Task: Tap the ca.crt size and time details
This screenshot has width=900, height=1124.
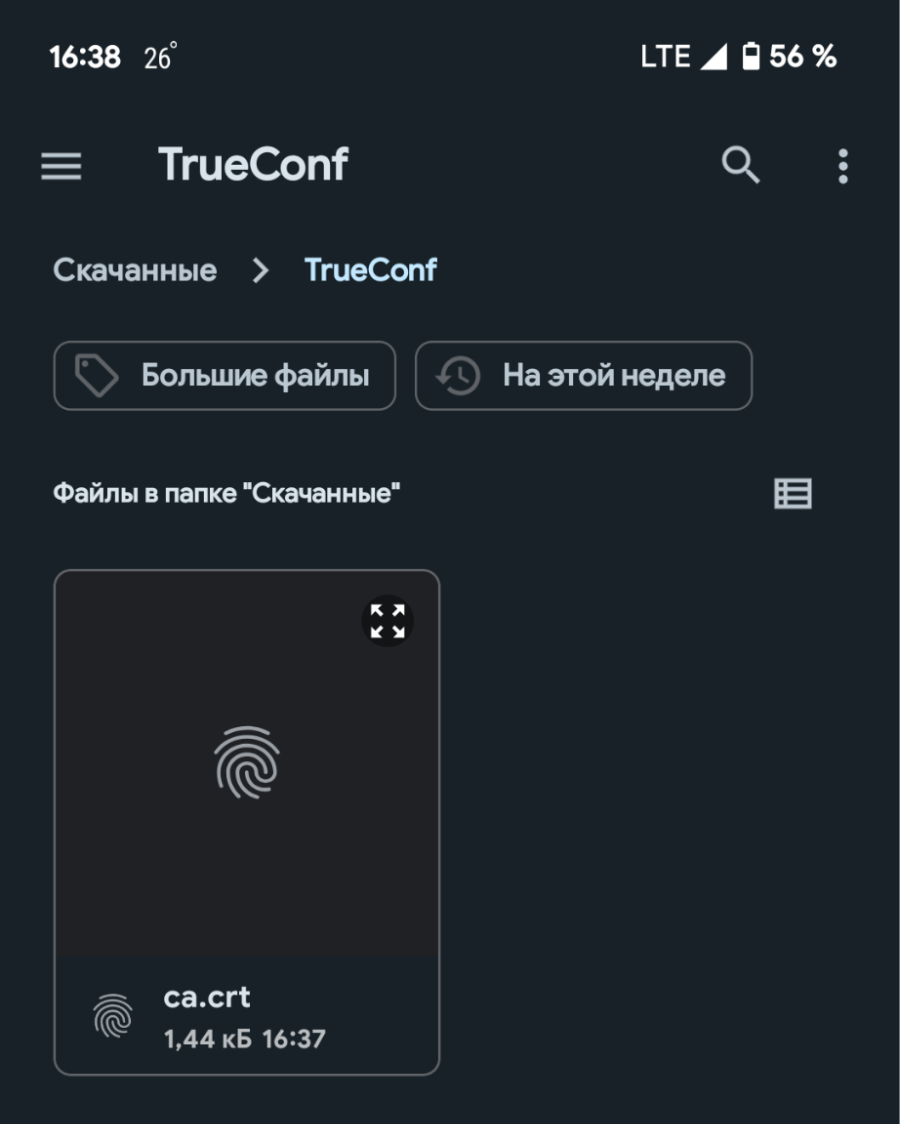Action: click(244, 1039)
